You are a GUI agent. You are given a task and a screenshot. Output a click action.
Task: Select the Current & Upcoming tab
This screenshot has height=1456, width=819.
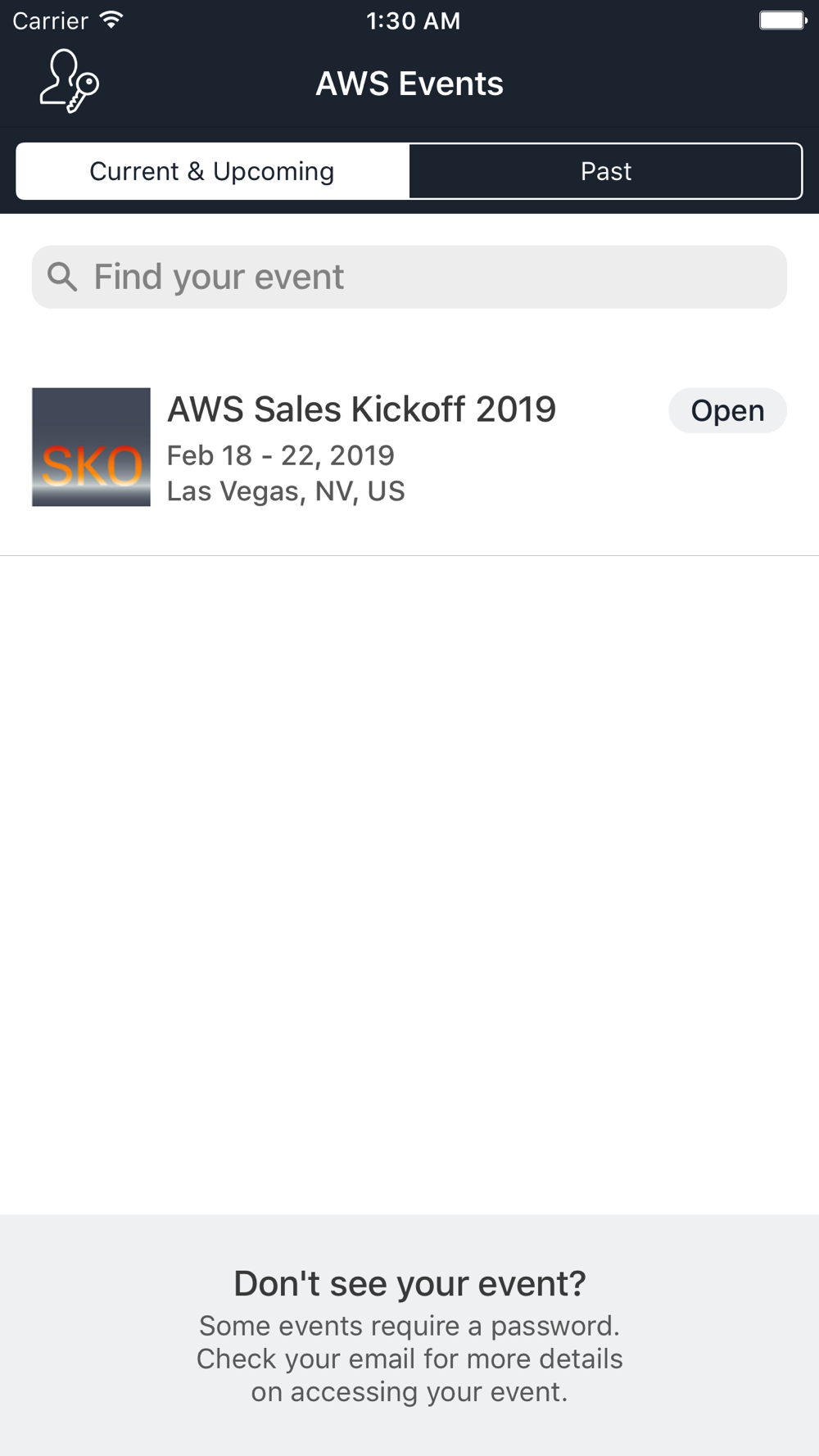coord(212,171)
